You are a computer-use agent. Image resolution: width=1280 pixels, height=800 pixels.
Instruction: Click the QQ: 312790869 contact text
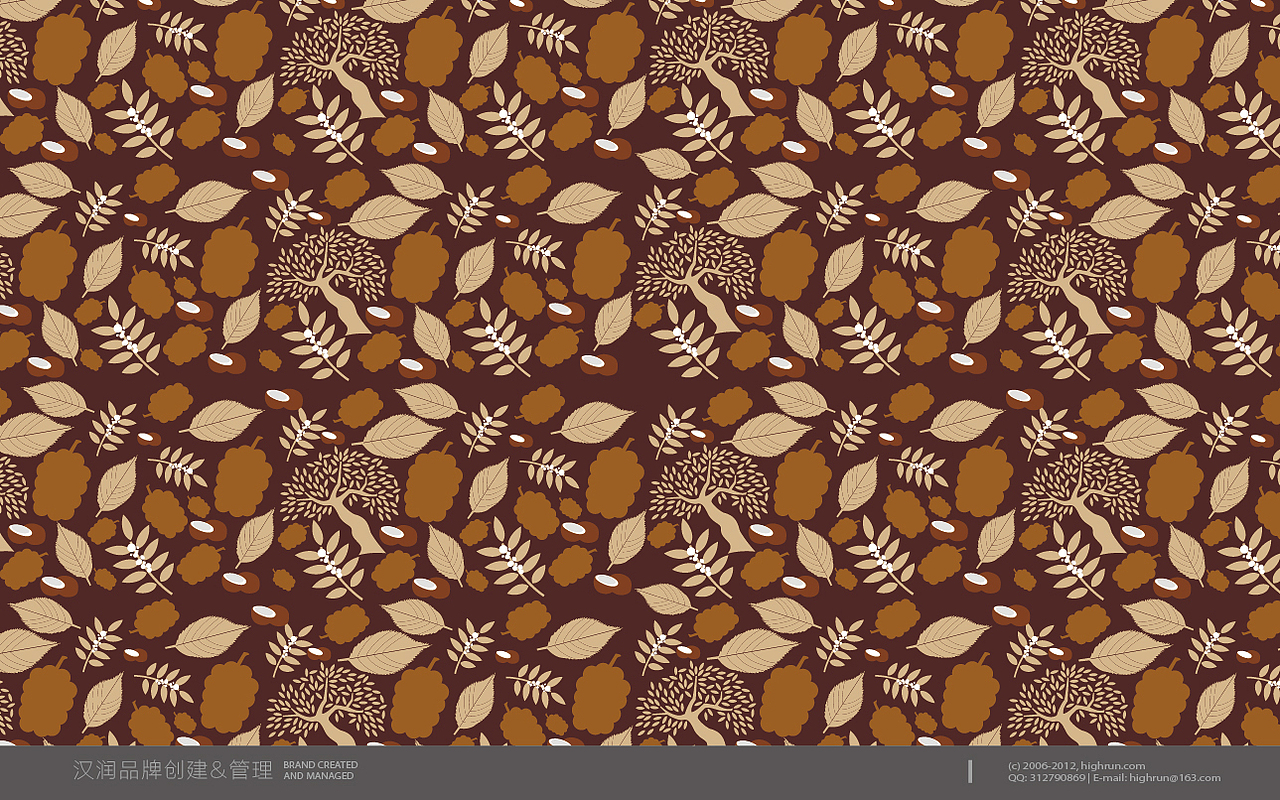pos(1046,778)
